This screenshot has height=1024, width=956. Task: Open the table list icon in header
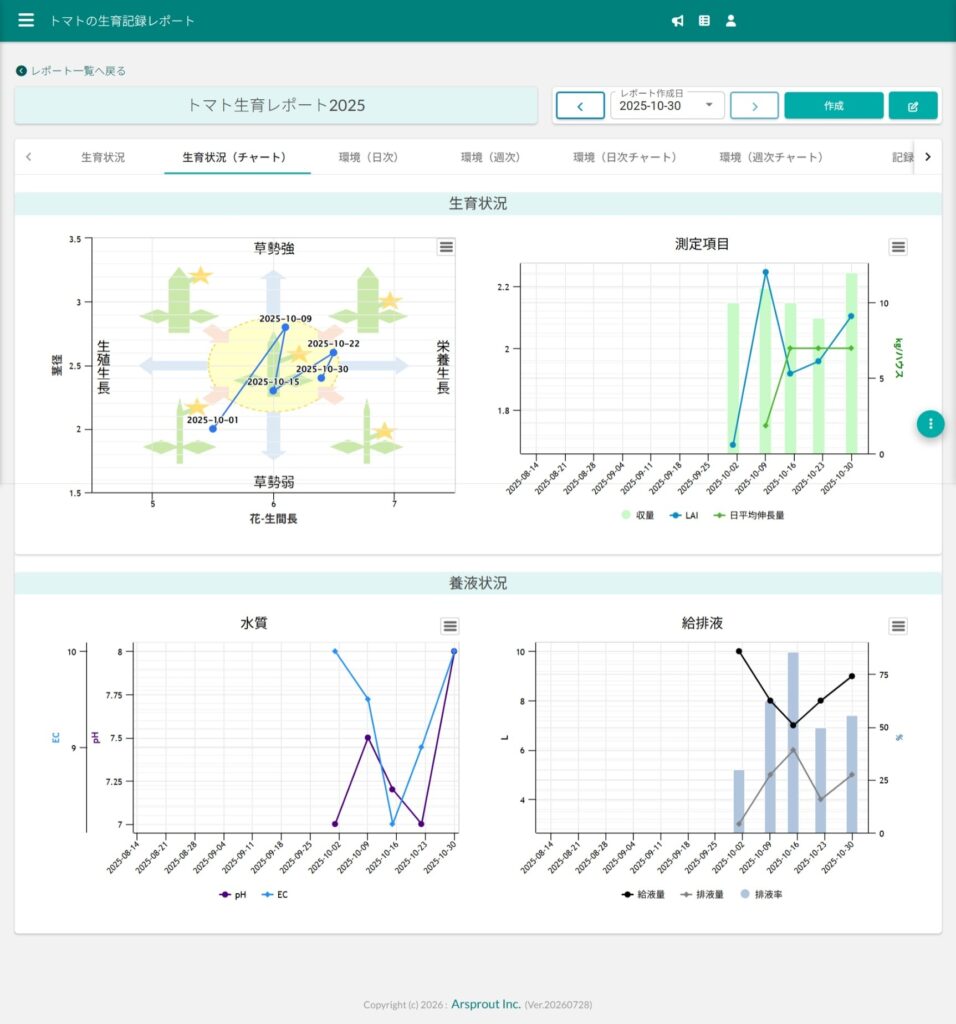point(704,21)
